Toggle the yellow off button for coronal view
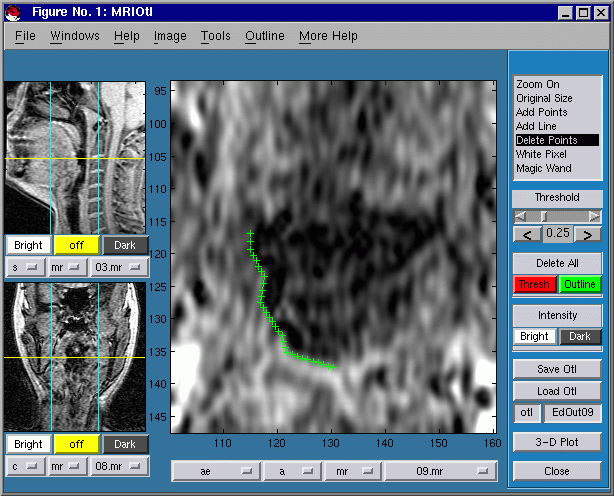Image resolution: width=614 pixels, height=496 pixels. coord(77,444)
